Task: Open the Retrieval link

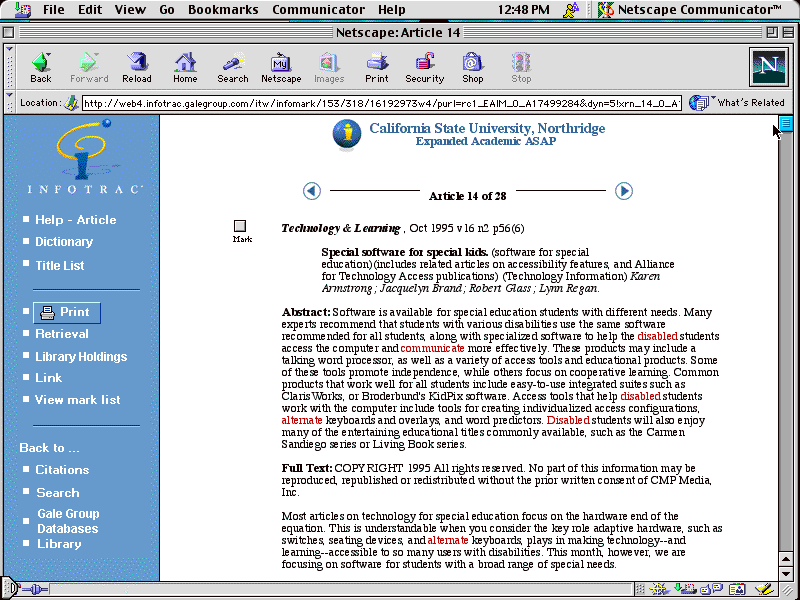Action: 62,334
